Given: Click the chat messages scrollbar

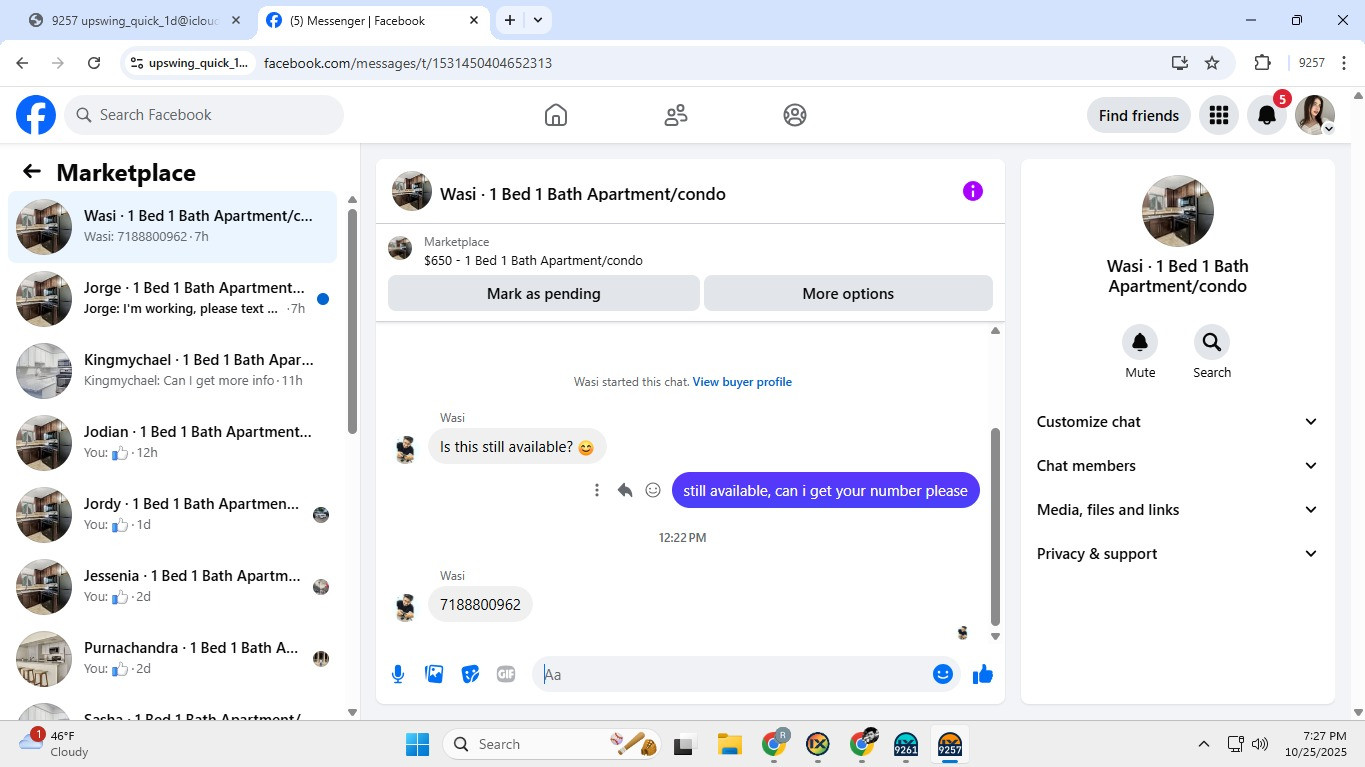Looking at the screenshot, I should pos(995,525).
